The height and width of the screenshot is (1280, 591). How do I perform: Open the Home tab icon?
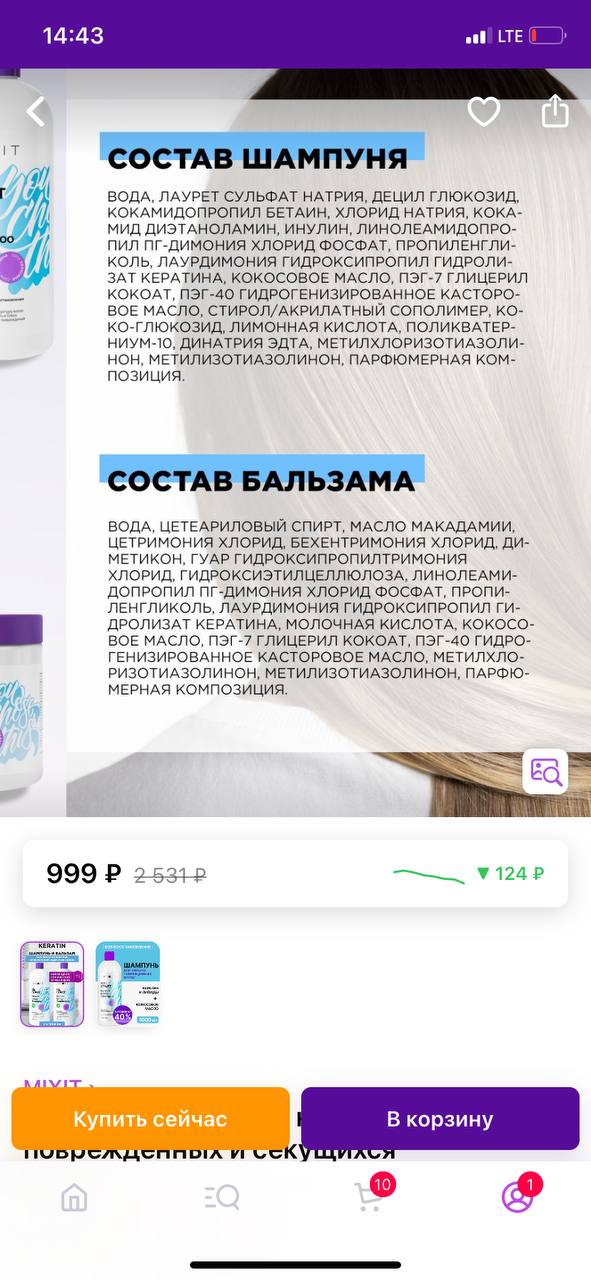click(74, 1197)
